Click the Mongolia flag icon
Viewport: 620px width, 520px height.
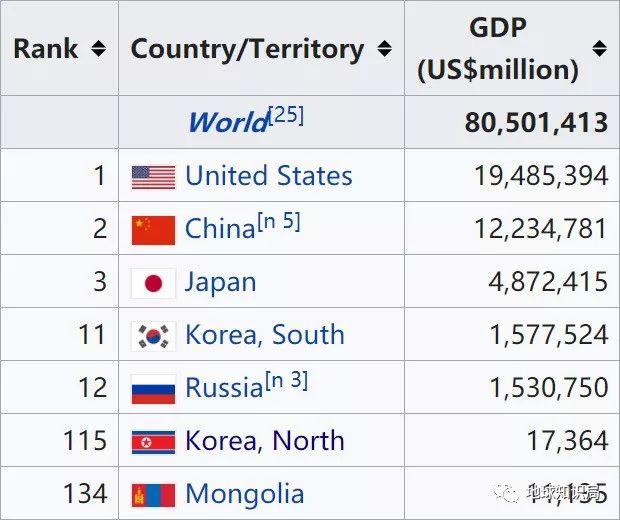153,495
